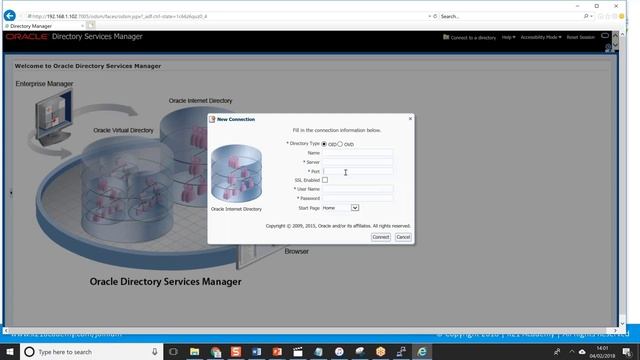Click the Reset Session link

tap(580, 37)
